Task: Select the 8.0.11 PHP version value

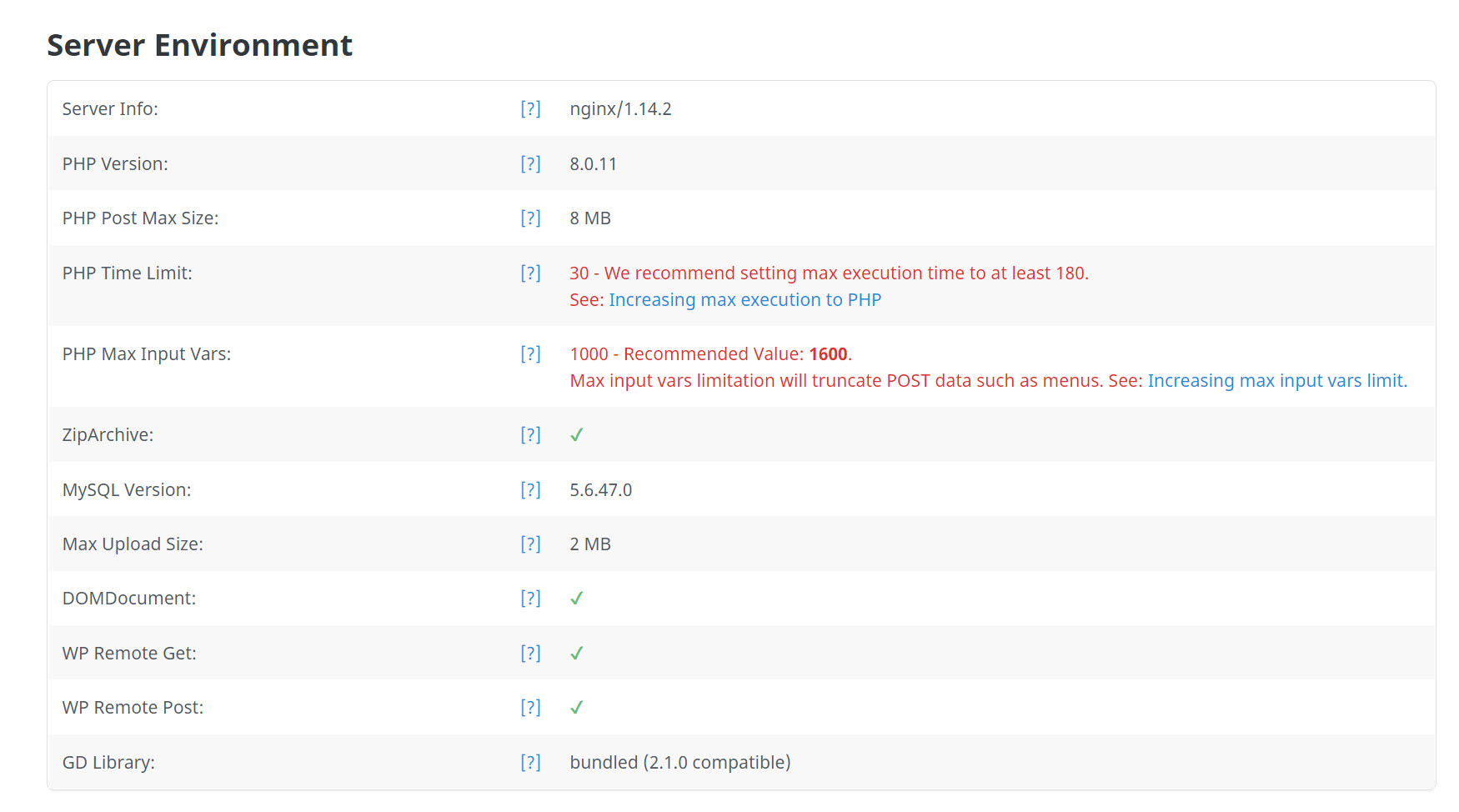Action: coord(593,164)
